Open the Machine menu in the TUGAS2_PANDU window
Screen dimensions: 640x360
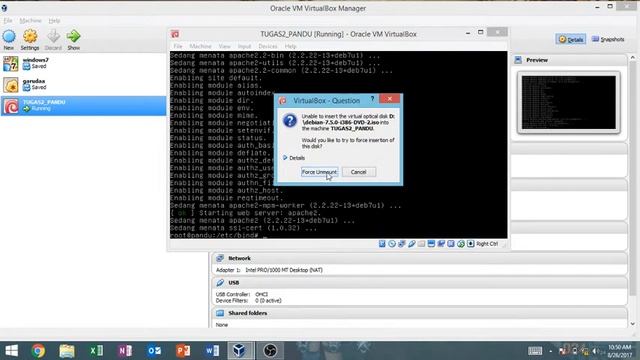tap(200, 46)
